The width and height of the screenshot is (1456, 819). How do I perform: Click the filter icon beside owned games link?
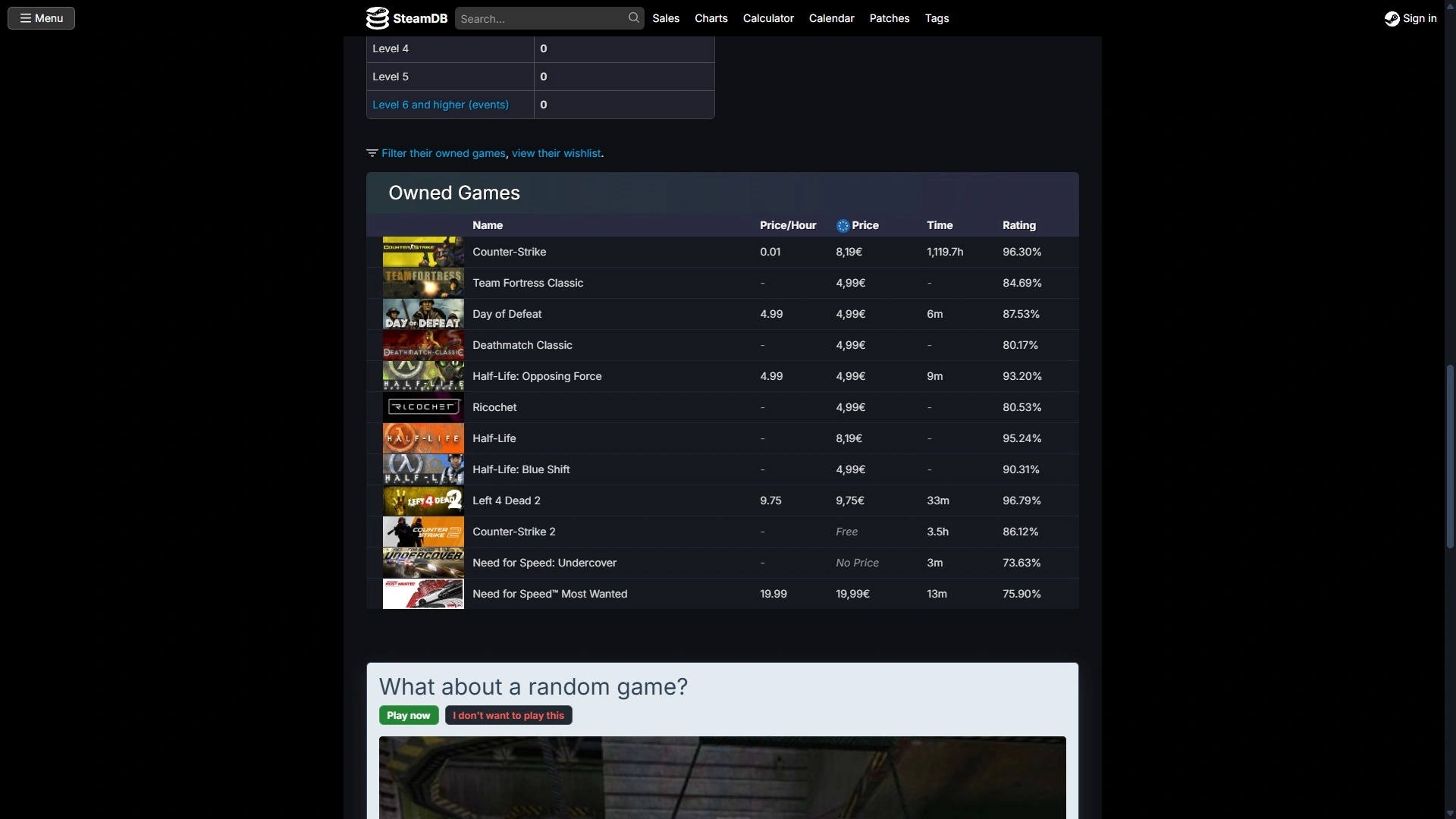click(372, 153)
